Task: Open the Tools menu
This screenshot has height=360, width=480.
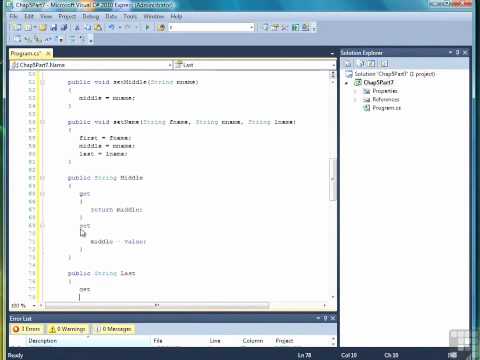Action: 130,16
